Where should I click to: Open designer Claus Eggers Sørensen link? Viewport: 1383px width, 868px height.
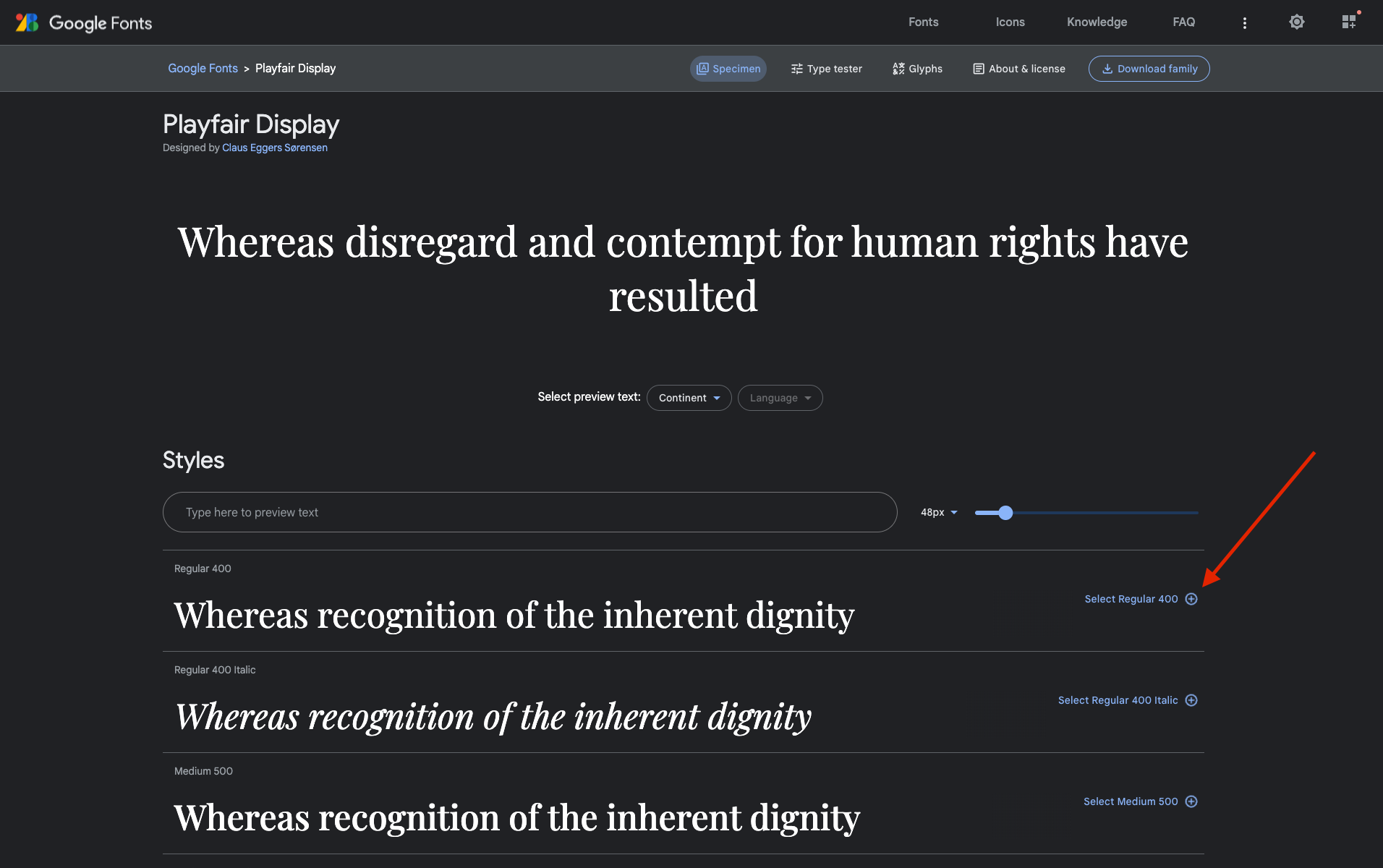[x=275, y=148]
